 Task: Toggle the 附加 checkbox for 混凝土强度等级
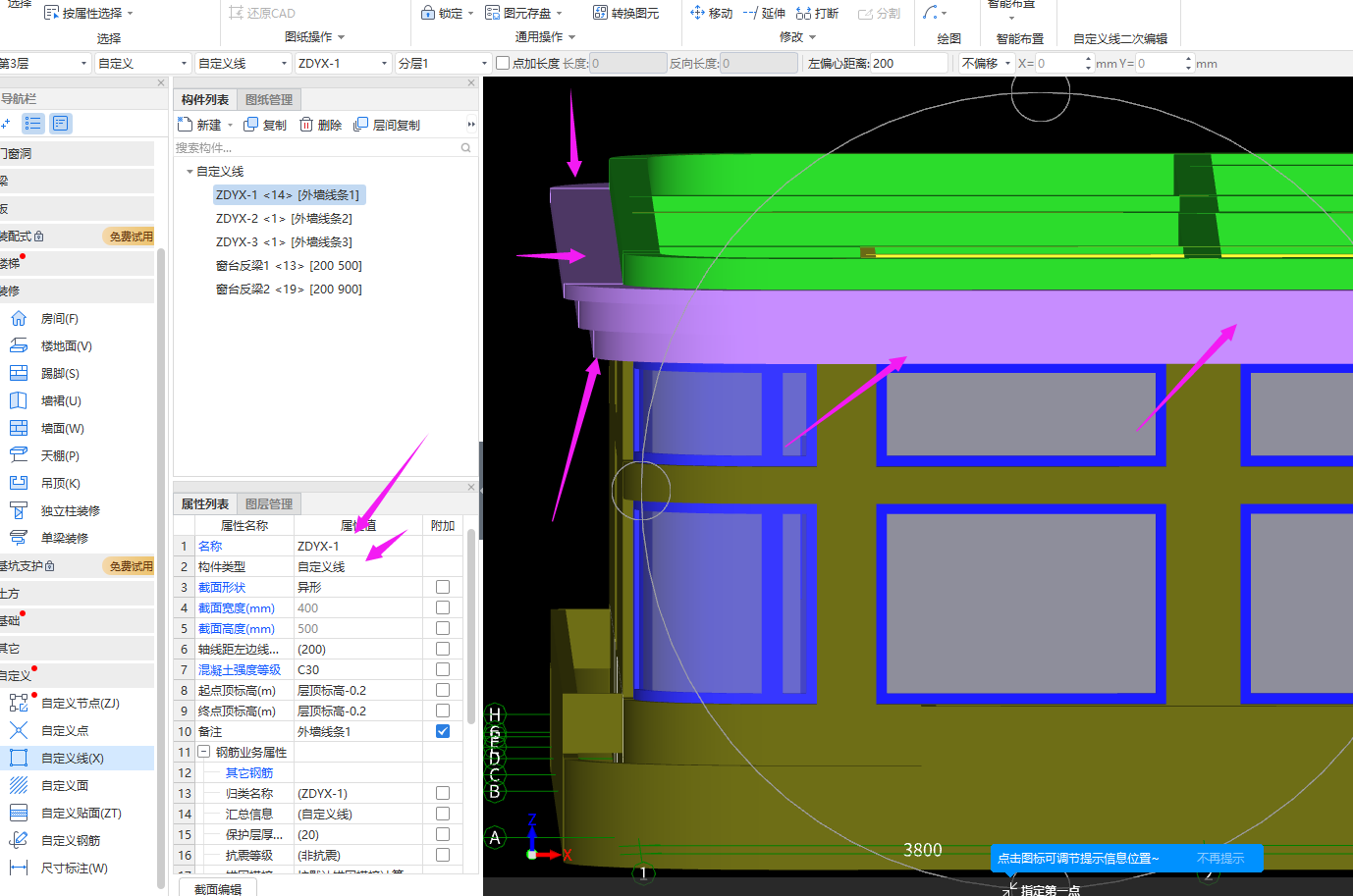(x=443, y=669)
